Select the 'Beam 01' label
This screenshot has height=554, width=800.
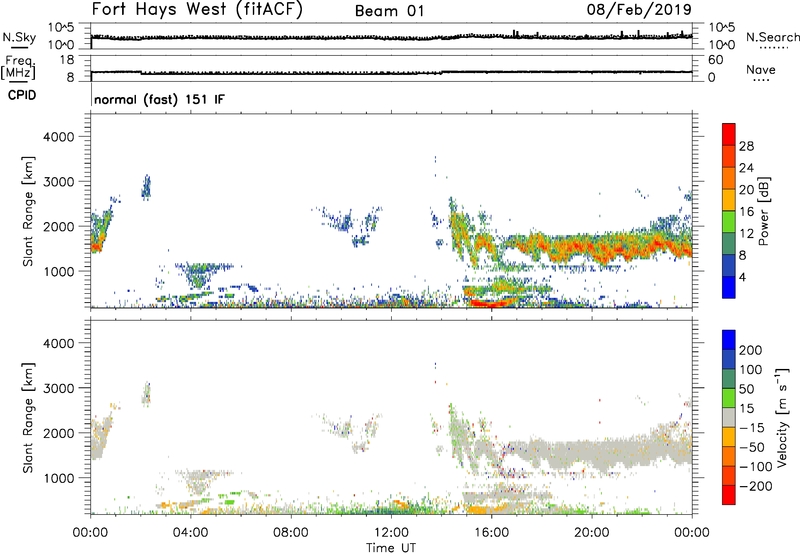coord(389,11)
